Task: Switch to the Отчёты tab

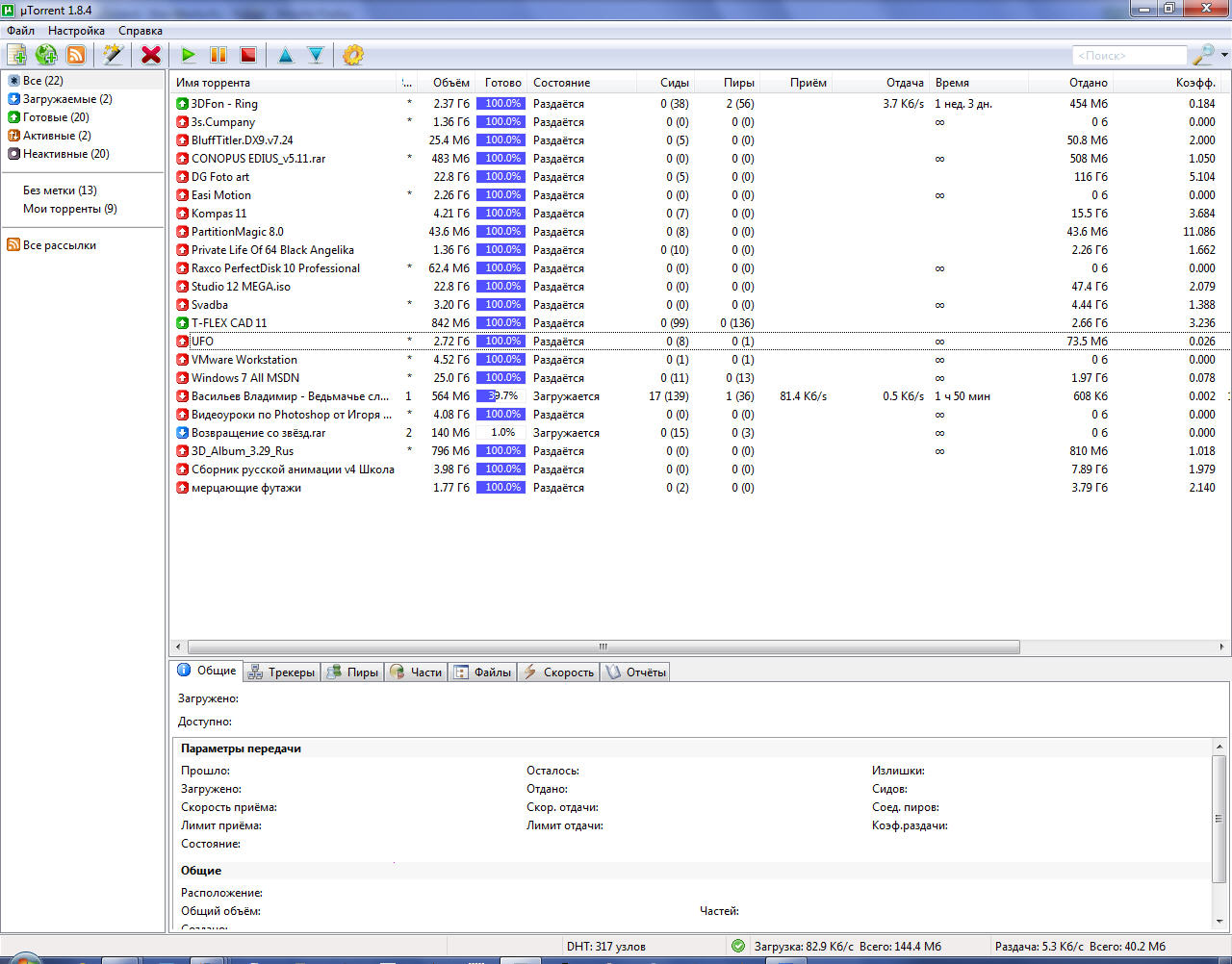Action: pyautogui.click(x=635, y=672)
